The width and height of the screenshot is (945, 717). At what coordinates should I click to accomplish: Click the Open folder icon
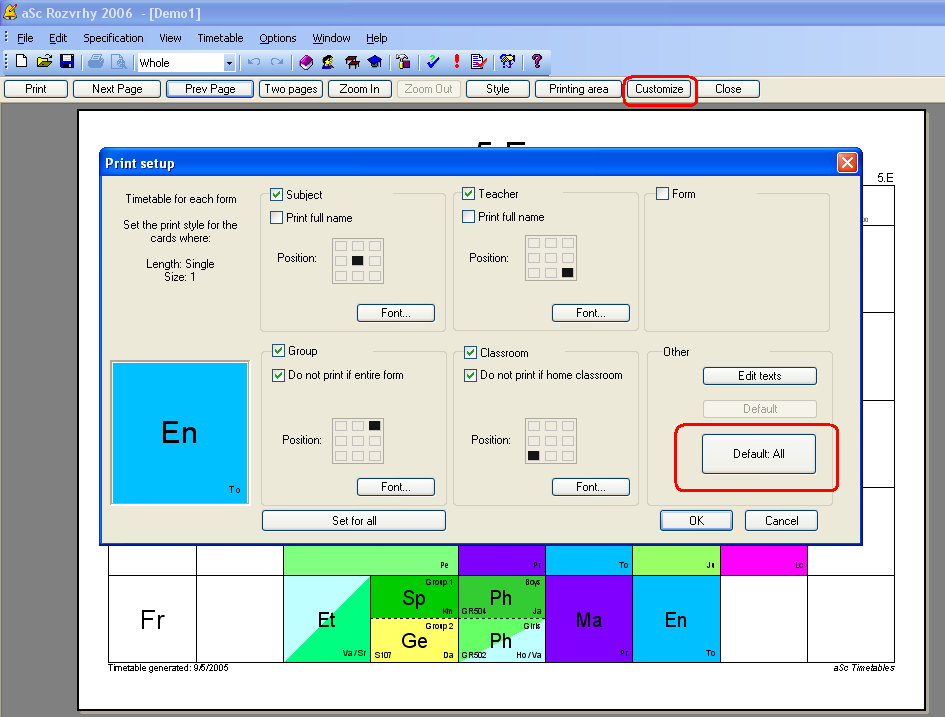[44, 62]
